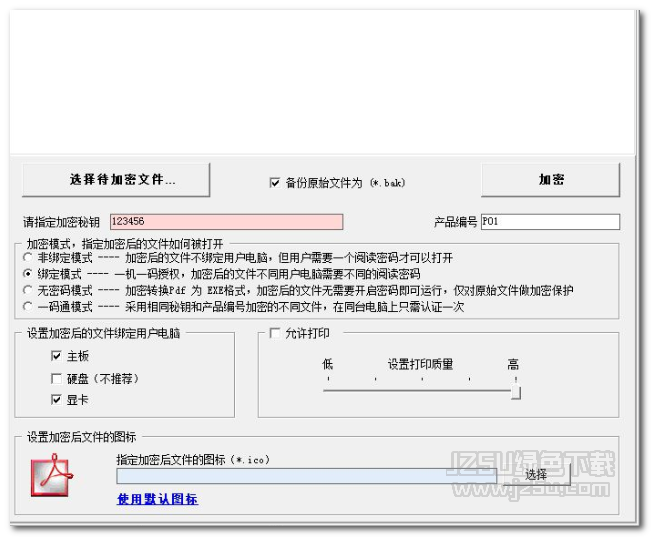Focus the 产品编号 field containing P01
This screenshot has height=537, width=651.
point(550,221)
